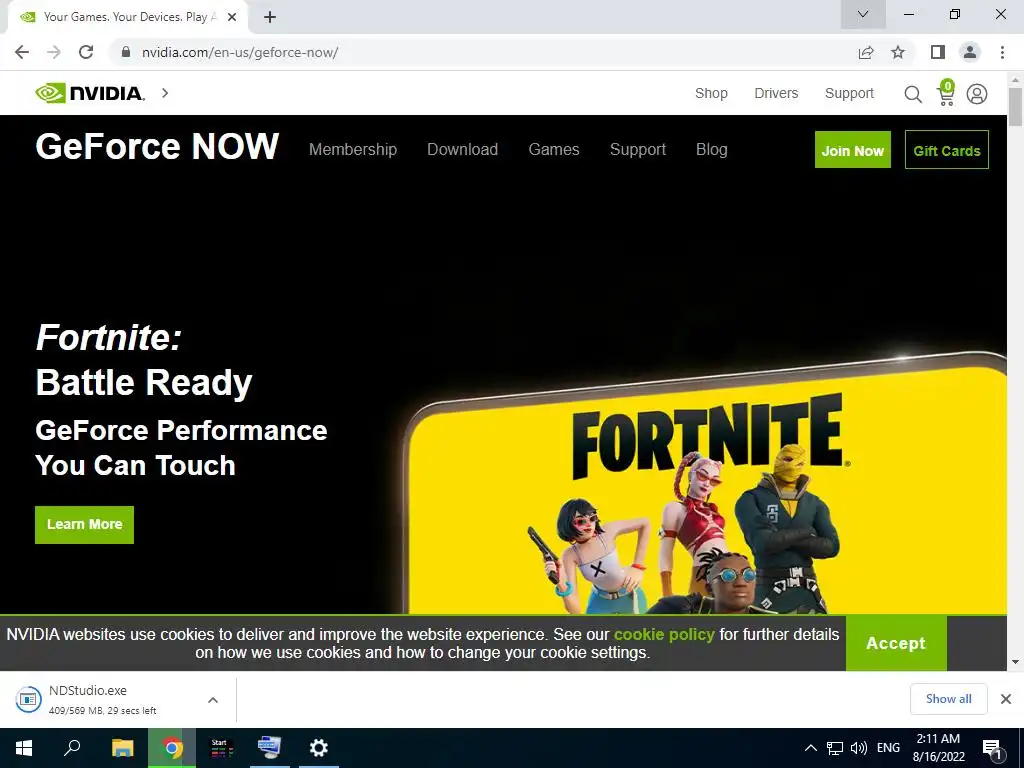
Task: Show hidden system tray icons
Action: coord(810,748)
